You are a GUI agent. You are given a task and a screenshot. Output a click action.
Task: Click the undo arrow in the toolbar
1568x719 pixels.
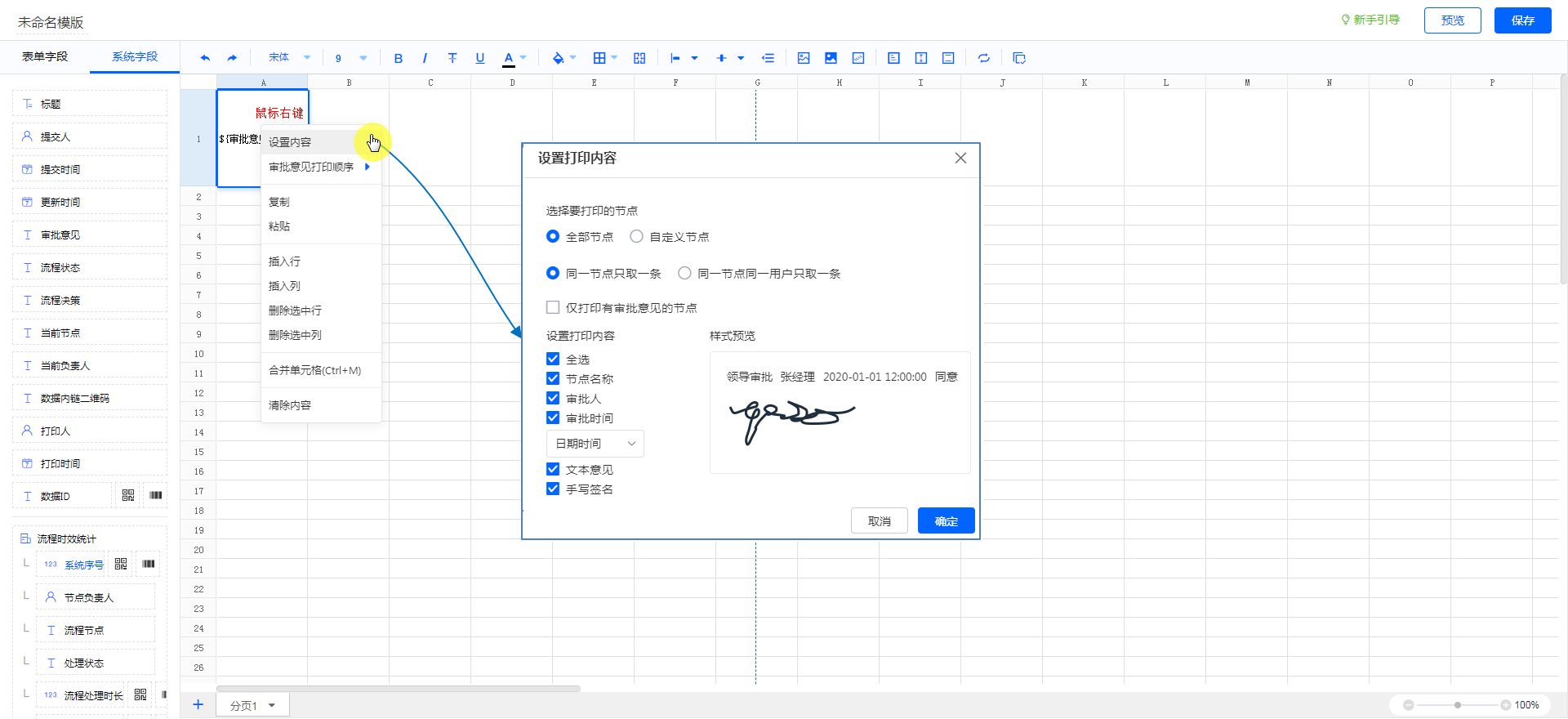tap(205, 58)
